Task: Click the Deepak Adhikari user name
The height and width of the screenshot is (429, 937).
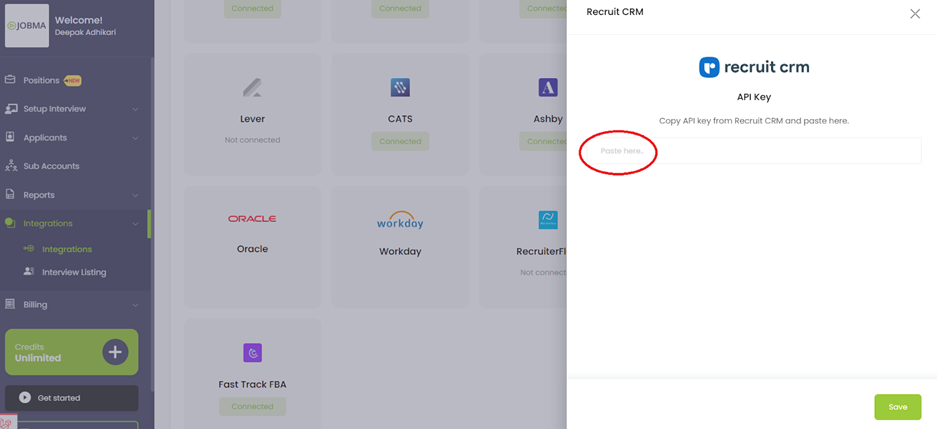Action: click(85, 32)
